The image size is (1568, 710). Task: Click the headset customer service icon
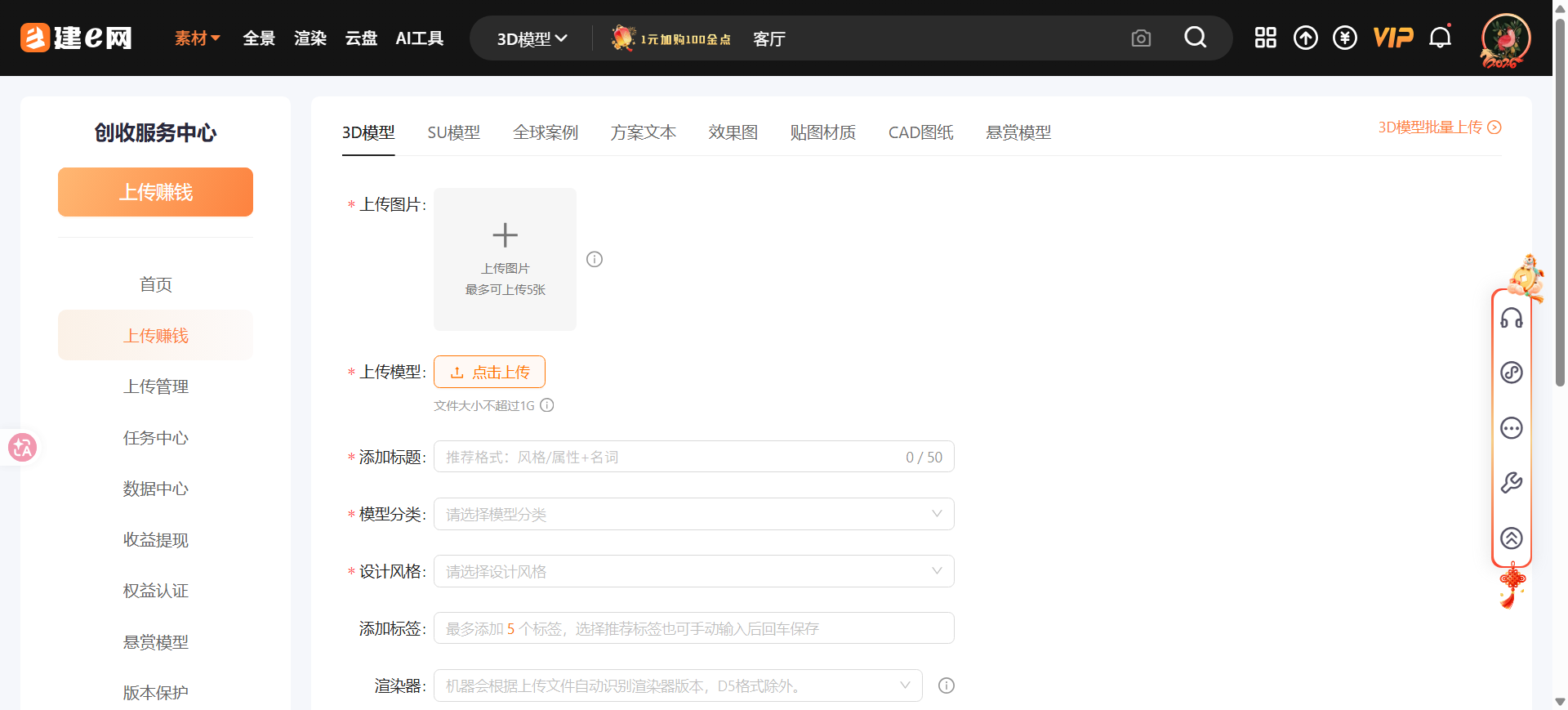click(1511, 318)
